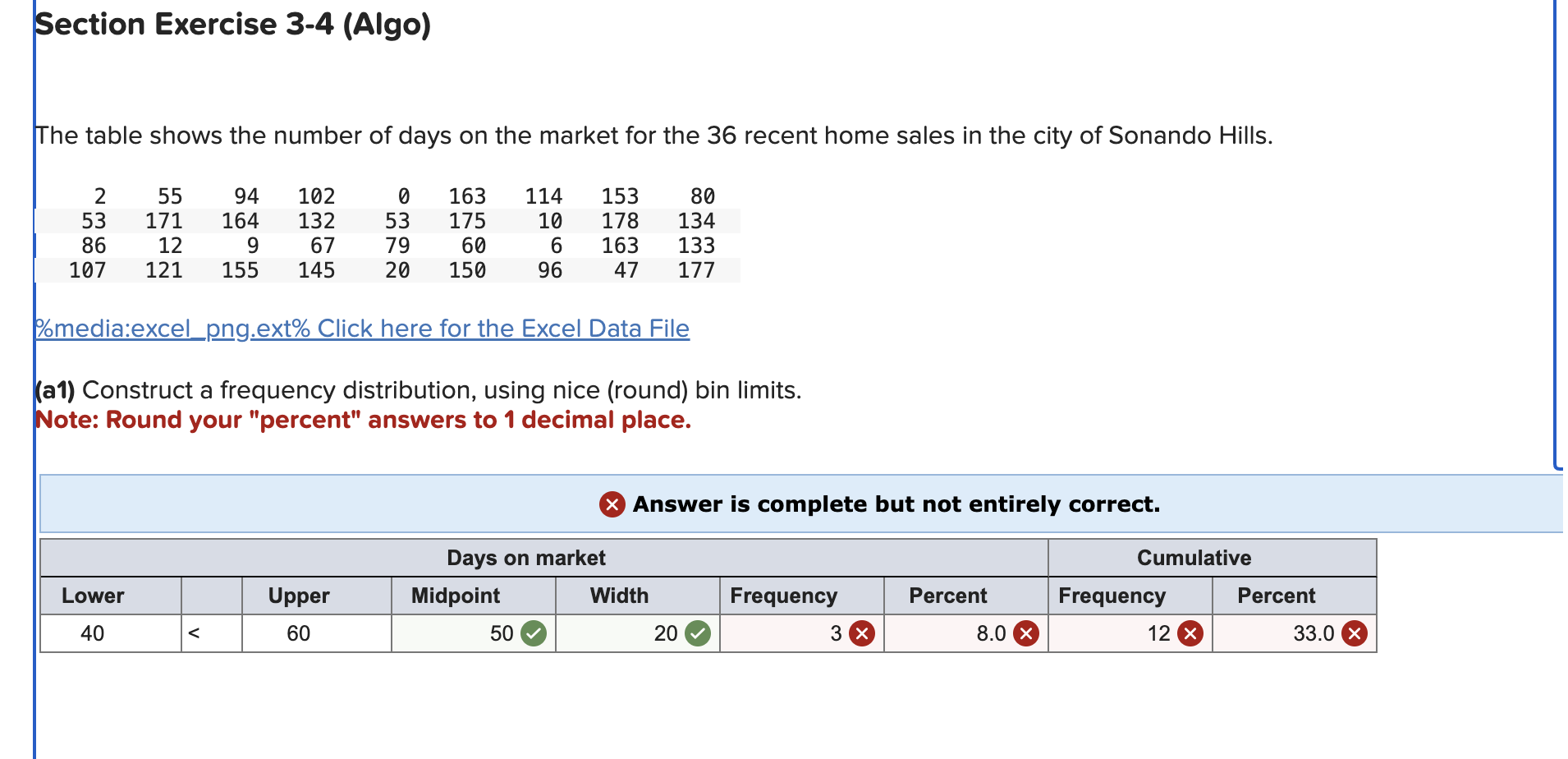Select the Frequency input containing 3
Viewport: 1568px width, 759px height.
pyautogui.click(x=800, y=633)
